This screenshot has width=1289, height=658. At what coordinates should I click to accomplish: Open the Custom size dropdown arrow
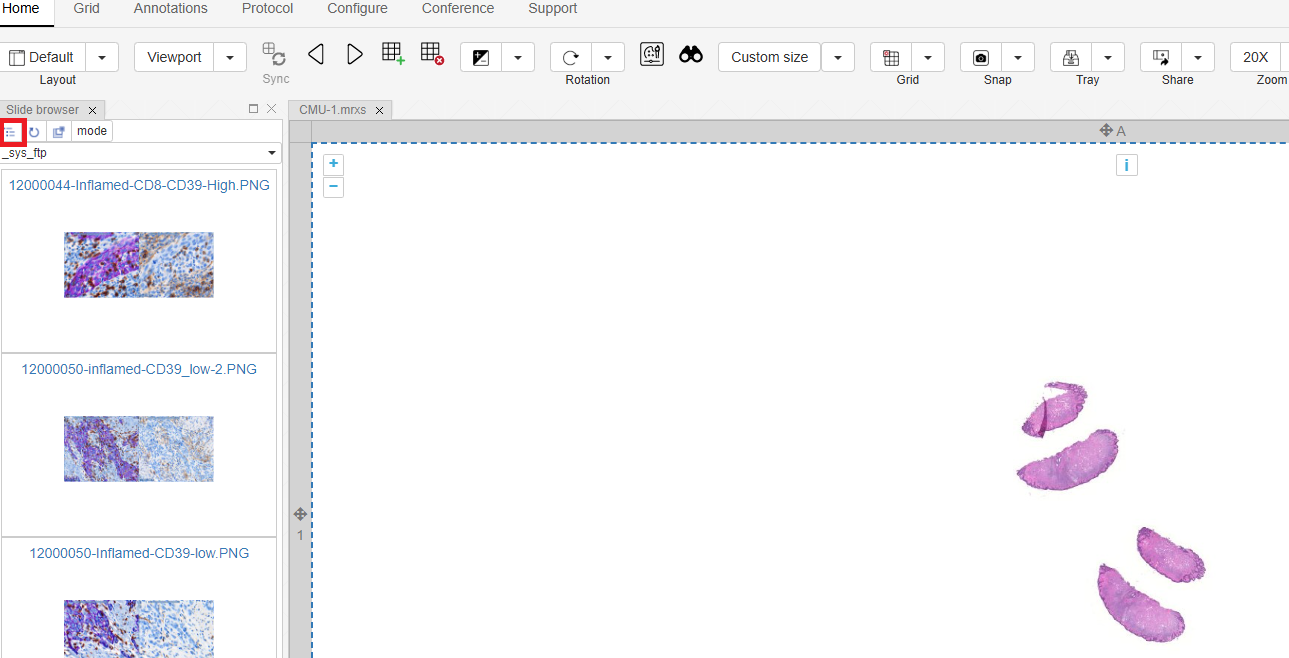(838, 58)
